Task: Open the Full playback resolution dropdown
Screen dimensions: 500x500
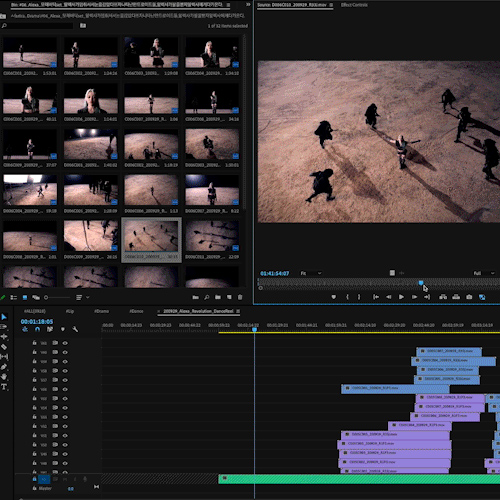Action: pos(484,273)
